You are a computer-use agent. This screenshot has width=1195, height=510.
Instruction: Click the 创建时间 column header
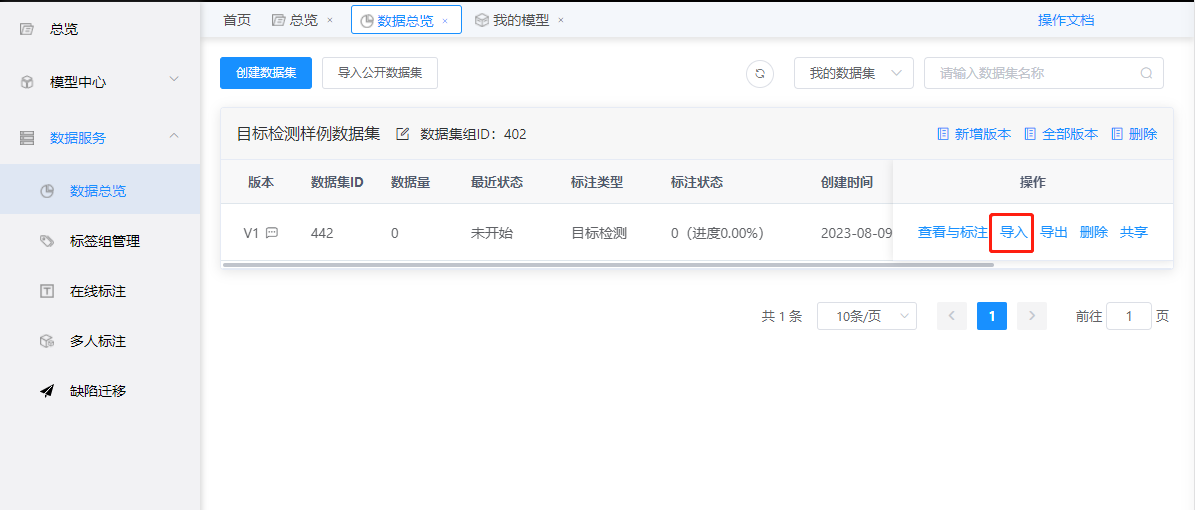(x=847, y=182)
